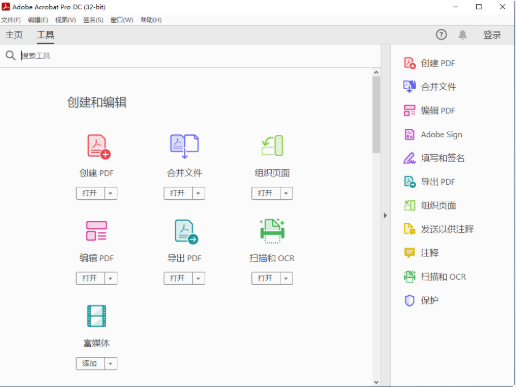
Task: Click the 富媒体 label text
Action: tap(96, 343)
